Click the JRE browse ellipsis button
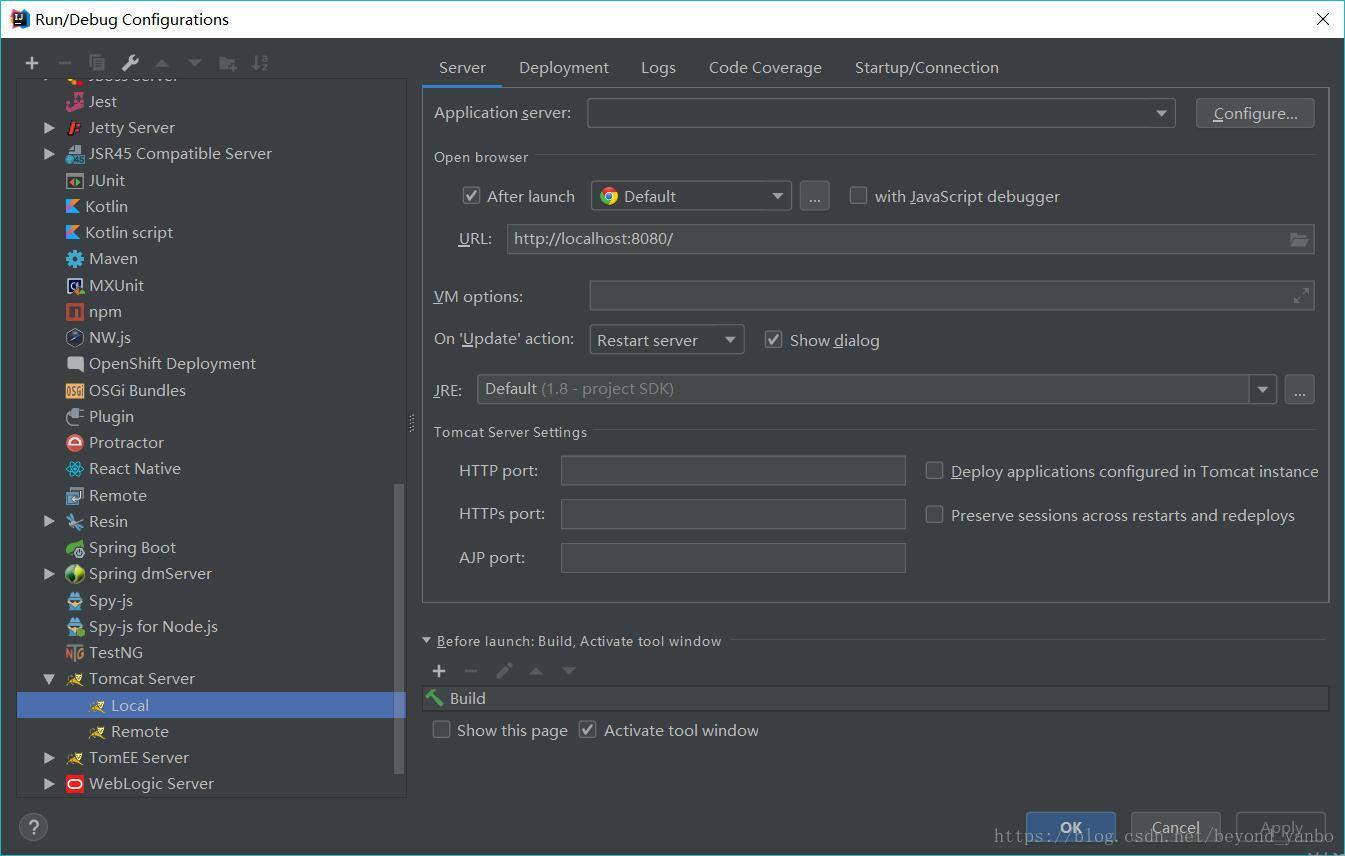The width and height of the screenshot is (1345, 856). (1299, 389)
